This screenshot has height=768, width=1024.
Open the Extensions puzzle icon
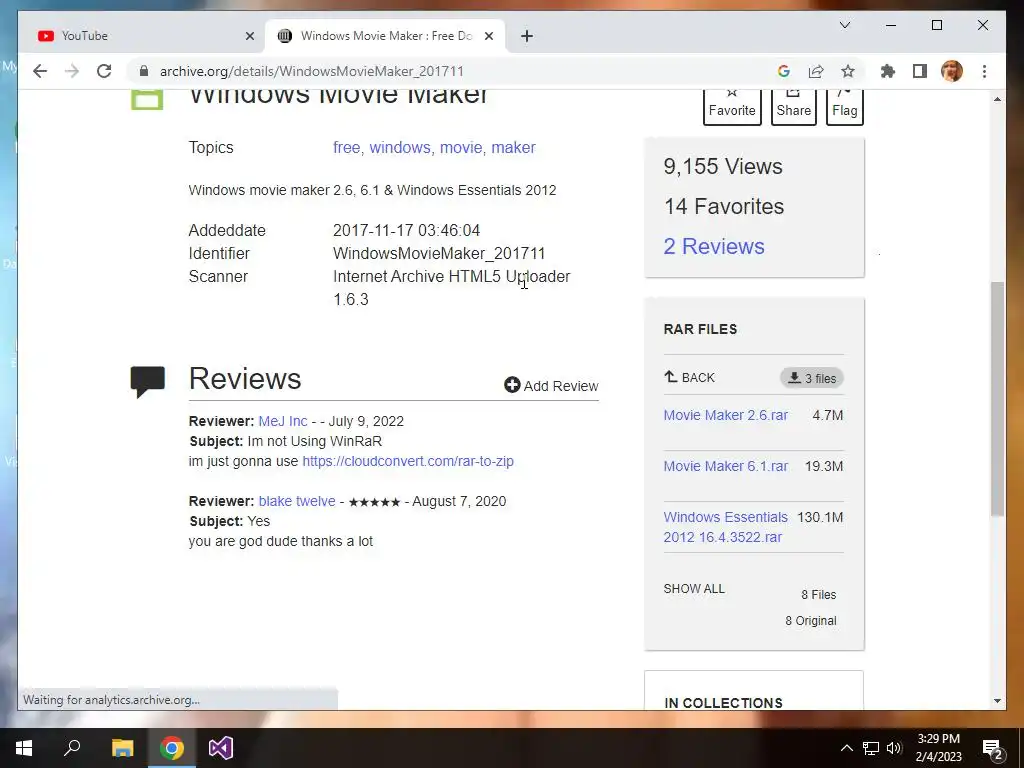coord(888,71)
